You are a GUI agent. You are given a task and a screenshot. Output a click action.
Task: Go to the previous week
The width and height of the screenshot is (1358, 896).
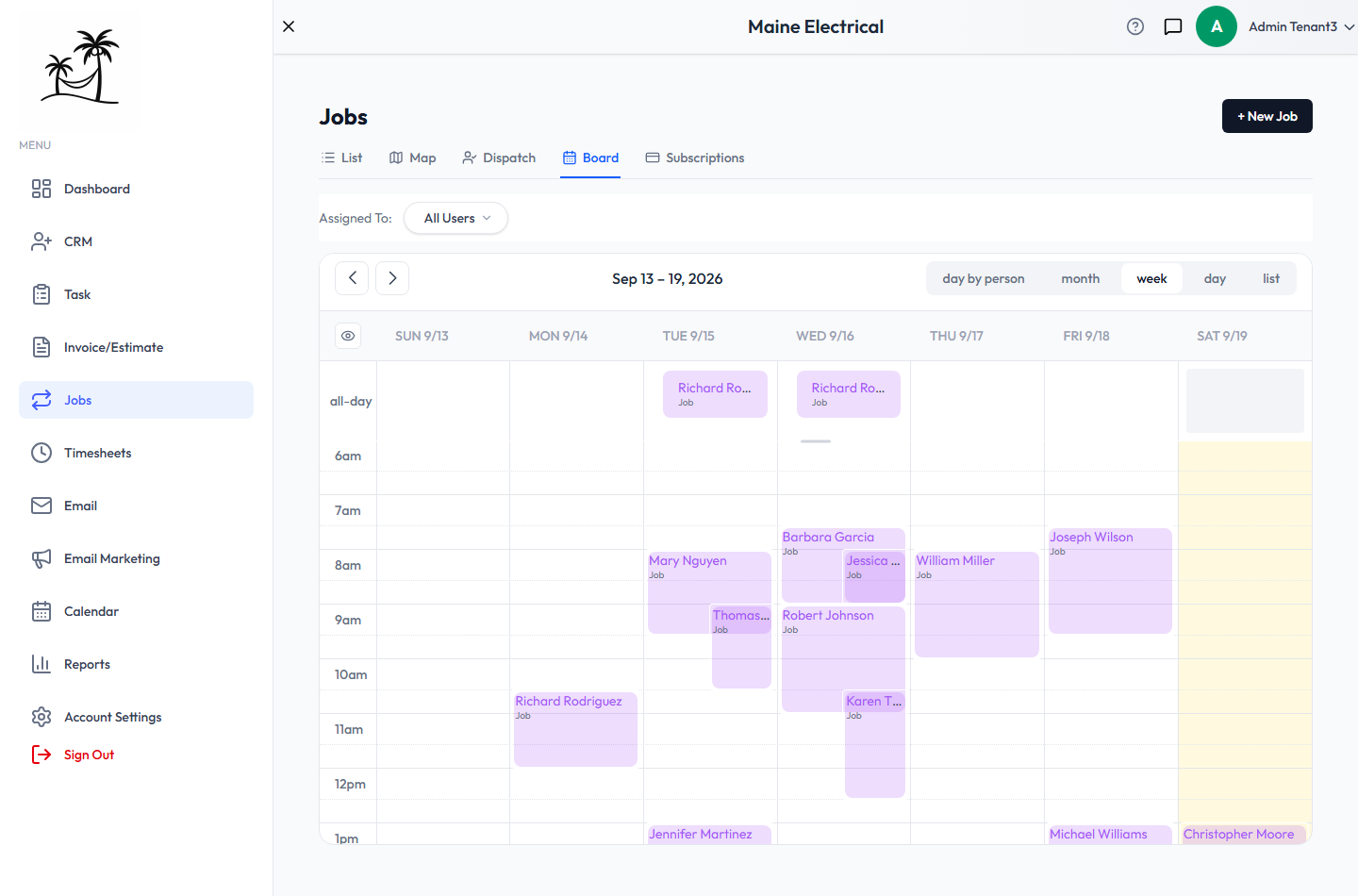pyautogui.click(x=352, y=278)
